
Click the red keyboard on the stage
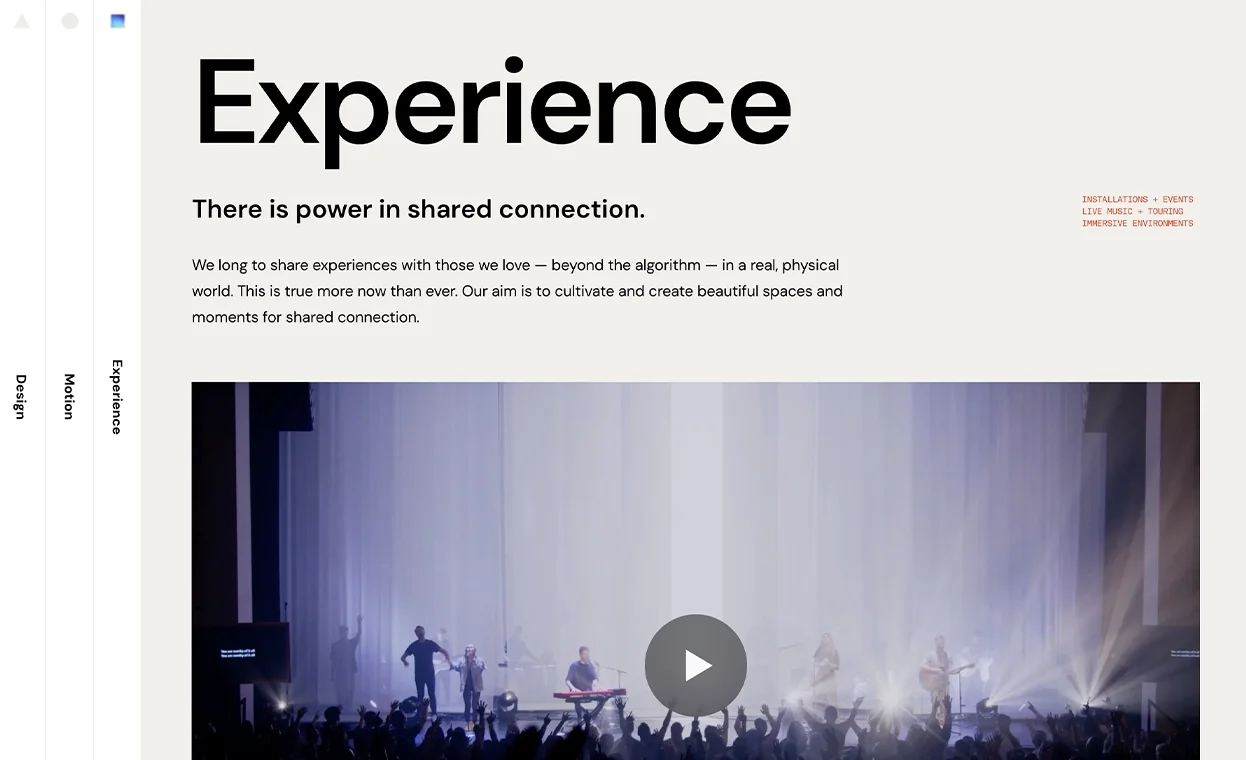(589, 694)
